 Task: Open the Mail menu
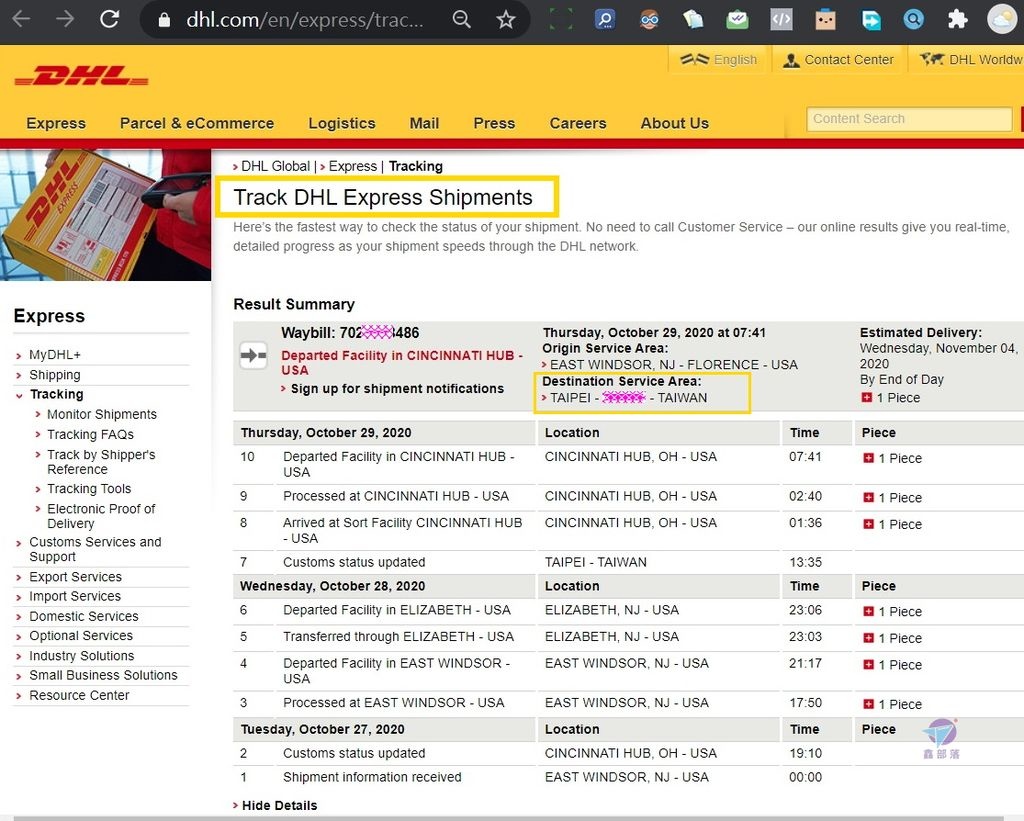click(x=424, y=123)
